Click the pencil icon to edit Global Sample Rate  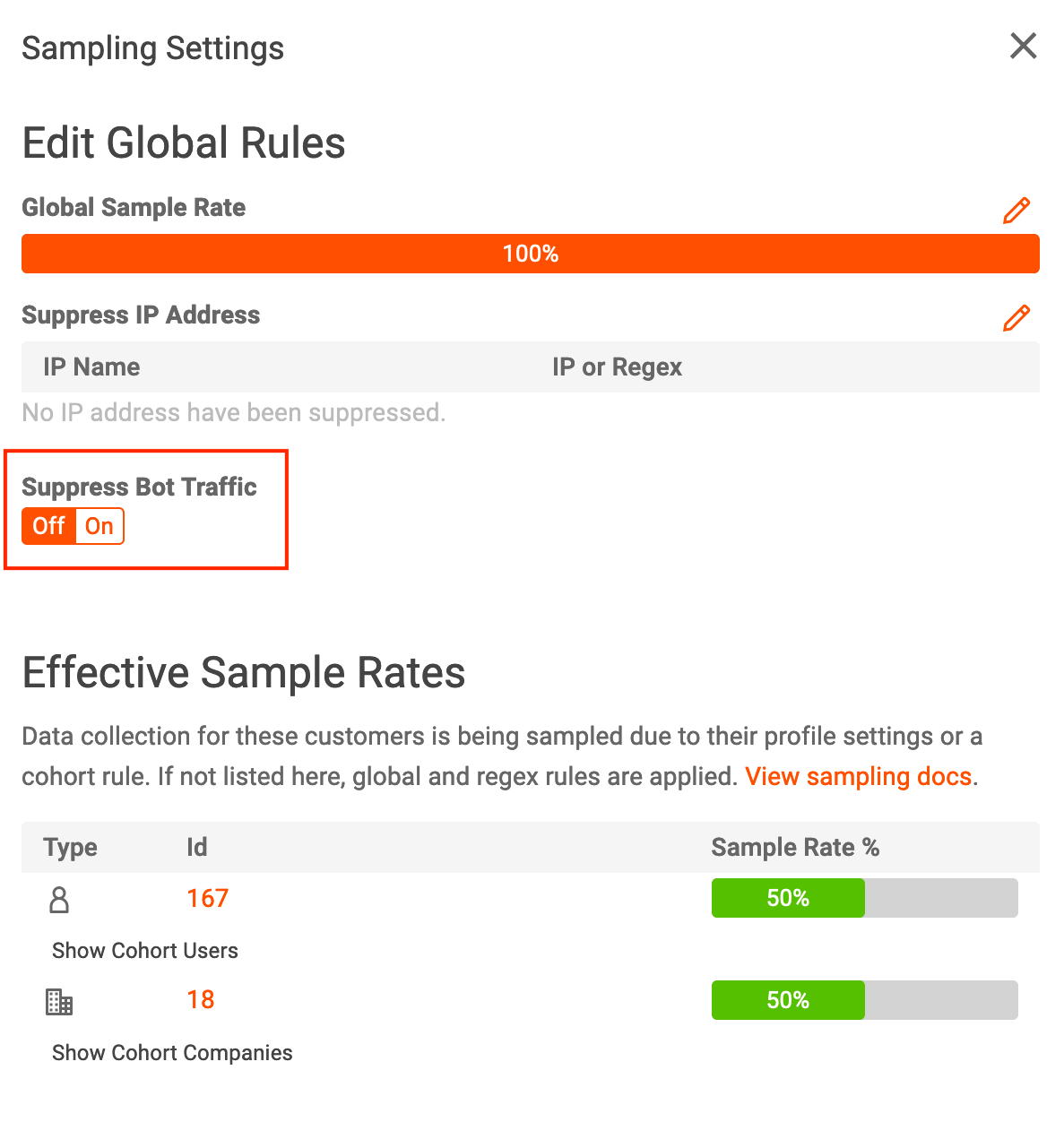click(1016, 210)
